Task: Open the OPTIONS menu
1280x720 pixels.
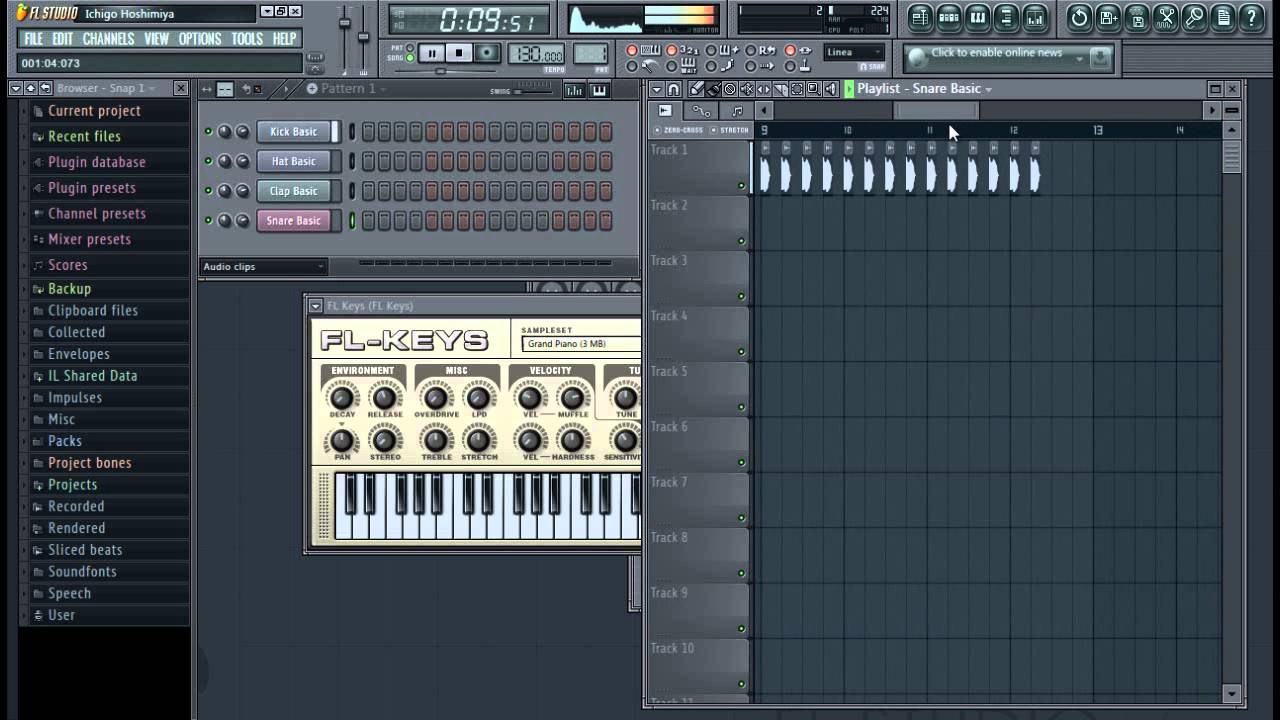Action: 200,39
